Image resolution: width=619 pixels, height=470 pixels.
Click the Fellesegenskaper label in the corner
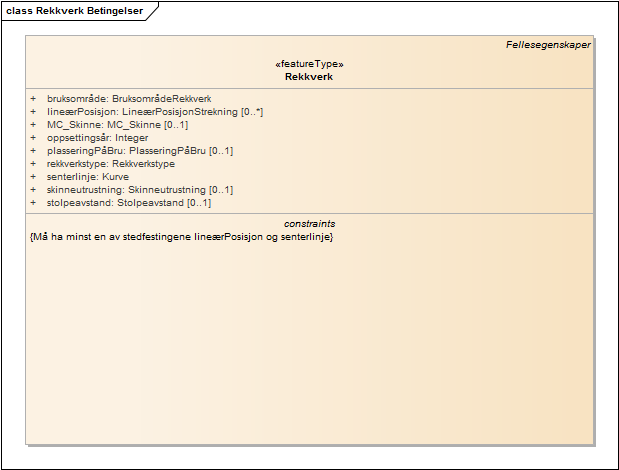pos(548,45)
